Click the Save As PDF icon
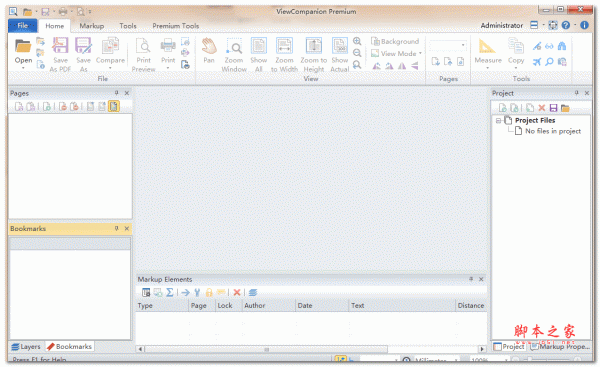 [x=60, y=46]
